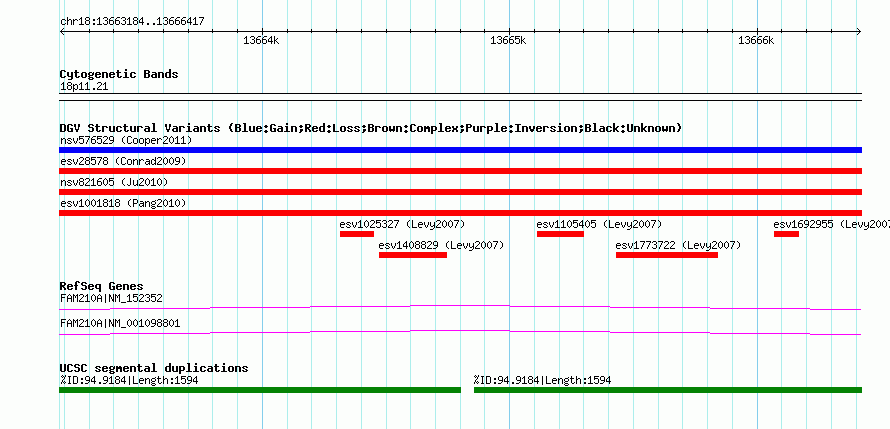
Task: Click the FAM210A|NM_152352 gene label
Action: (x=112, y=298)
